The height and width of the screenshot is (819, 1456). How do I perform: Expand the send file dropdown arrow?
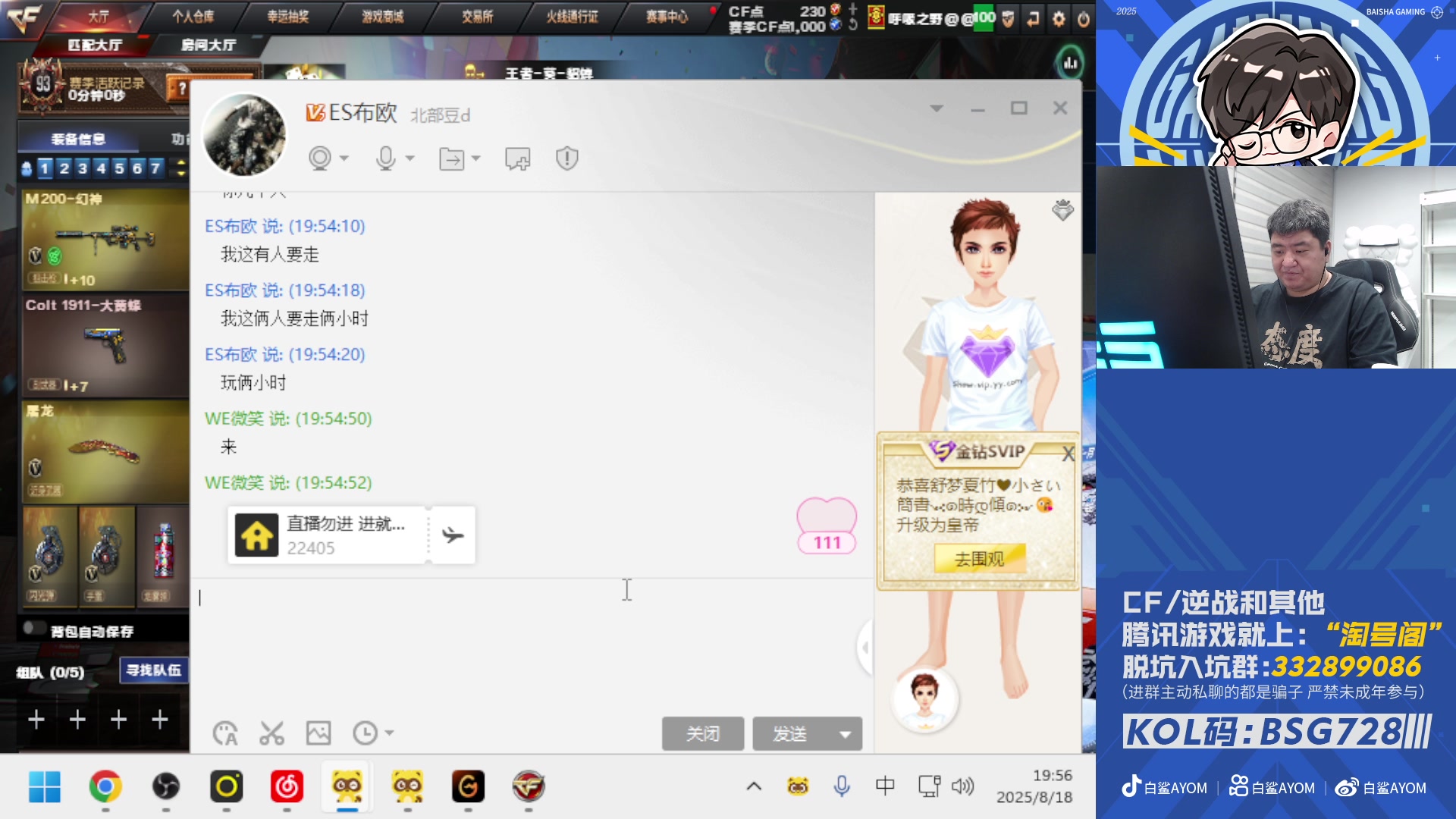pyautogui.click(x=476, y=158)
